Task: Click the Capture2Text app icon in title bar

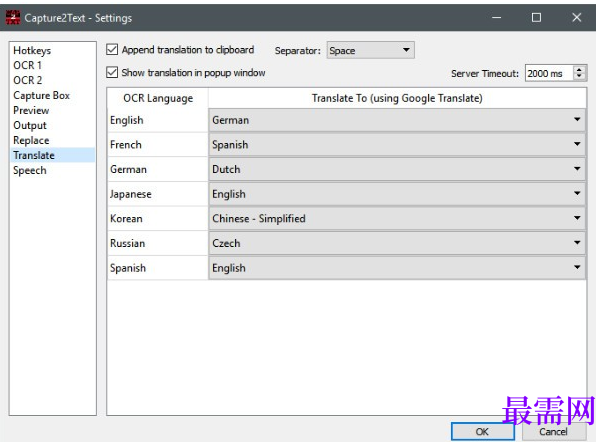Action: click(13, 18)
